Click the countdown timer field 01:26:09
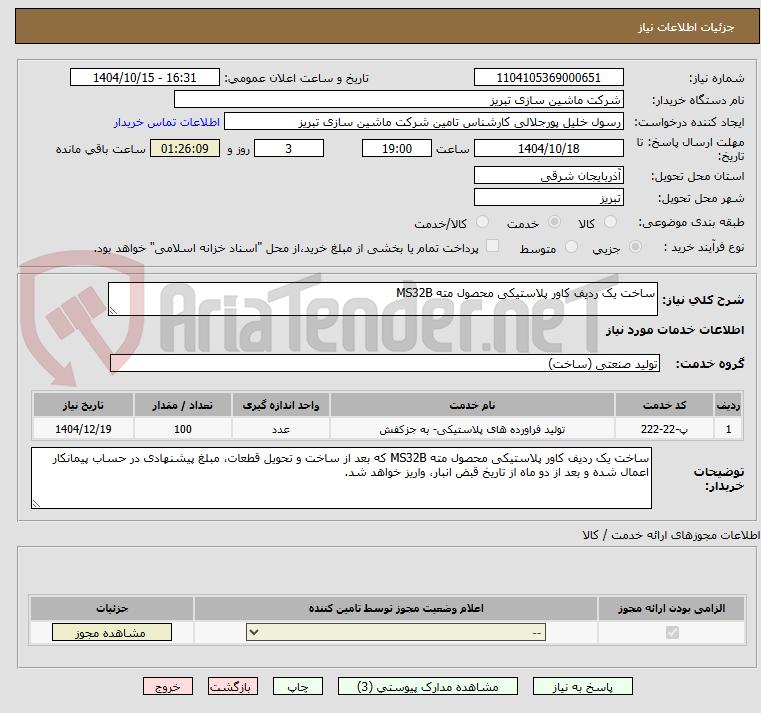 pyautogui.click(x=184, y=148)
